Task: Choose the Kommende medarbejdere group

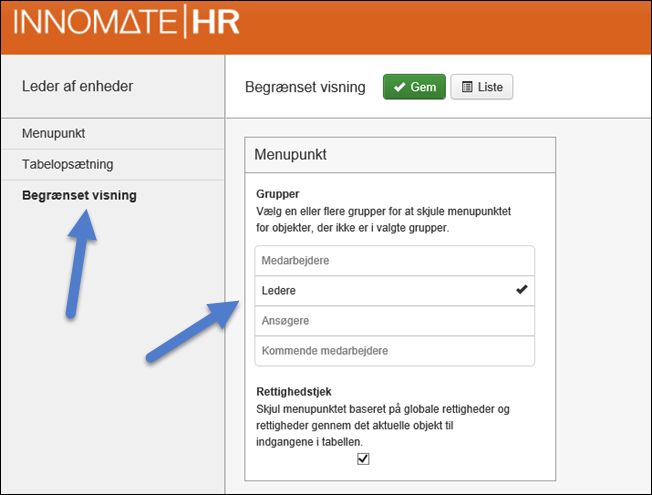Action: pyautogui.click(x=394, y=351)
